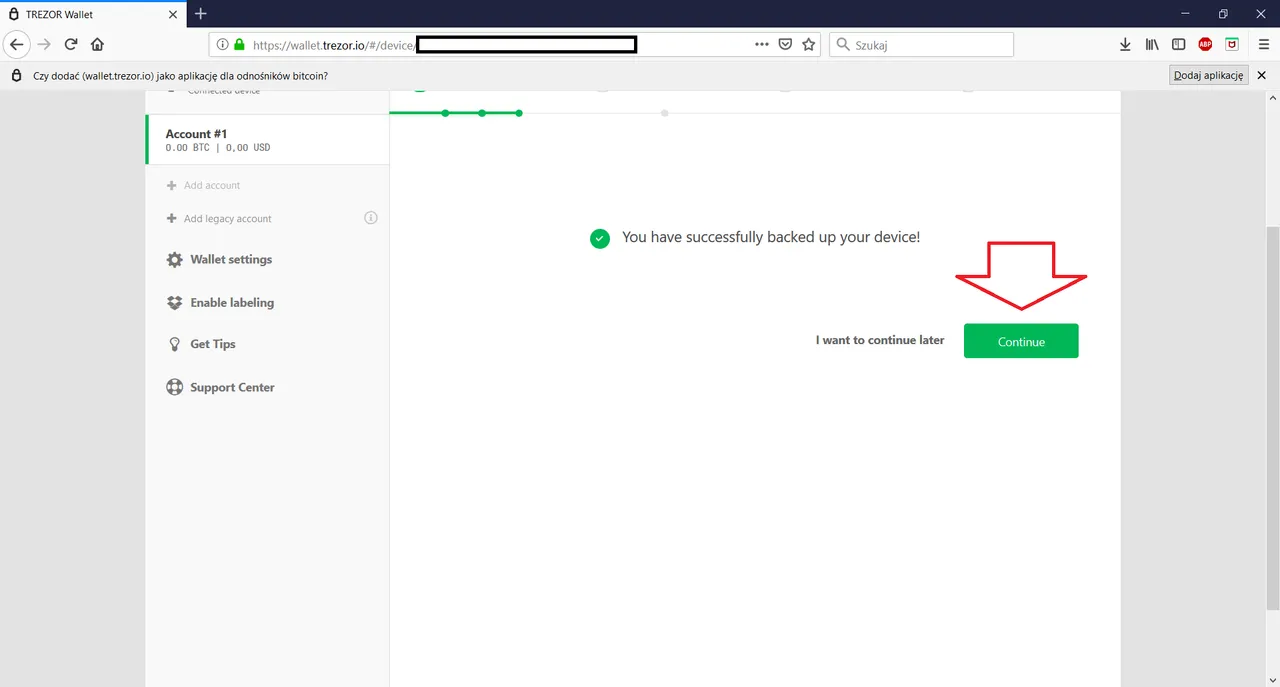Click the browser forward arrow
This screenshot has height=687, width=1280.
coord(43,44)
